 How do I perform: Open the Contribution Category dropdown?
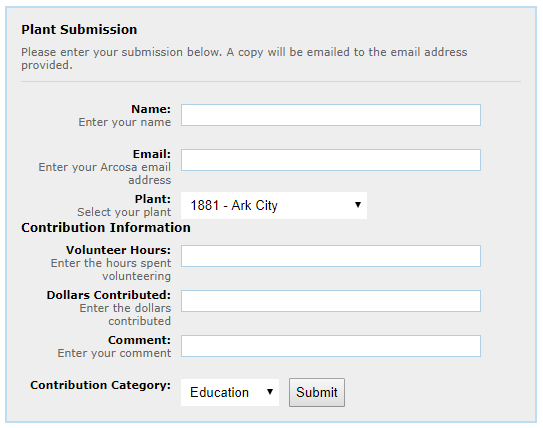point(230,392)
